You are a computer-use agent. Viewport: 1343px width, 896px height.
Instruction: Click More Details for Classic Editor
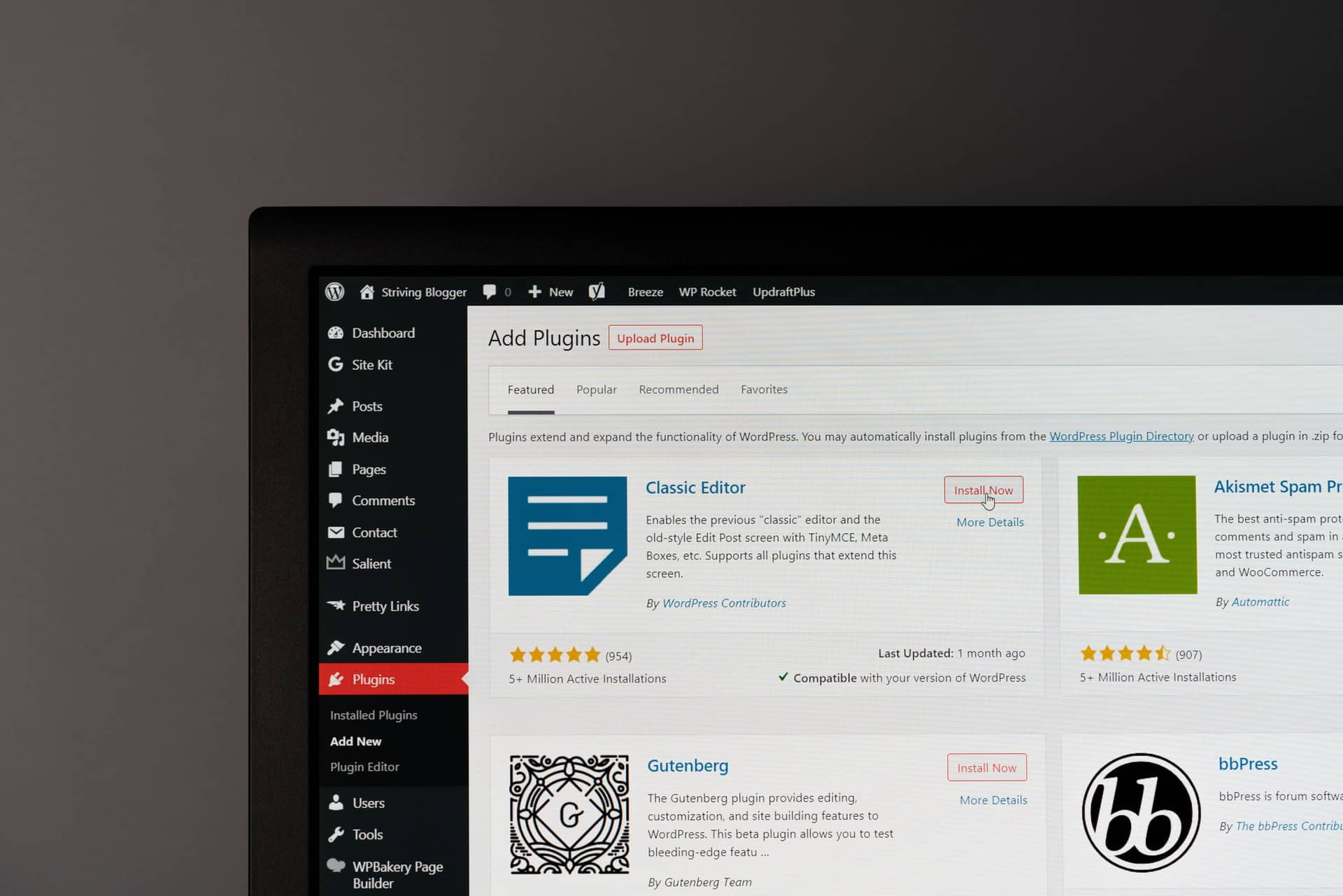(x=989, y=521)
